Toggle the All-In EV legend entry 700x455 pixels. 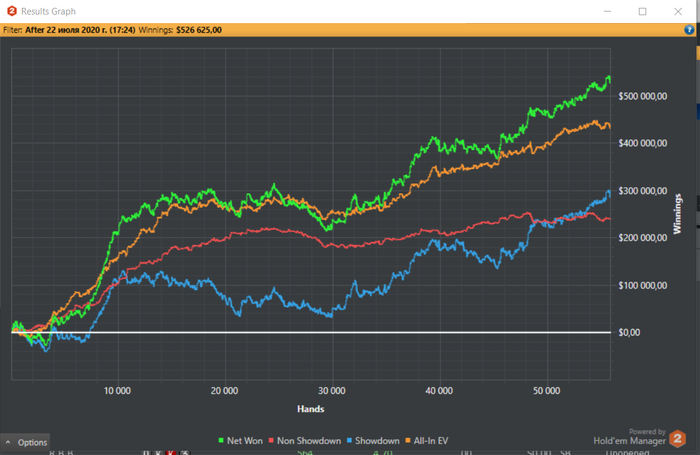tap(427, 441)
